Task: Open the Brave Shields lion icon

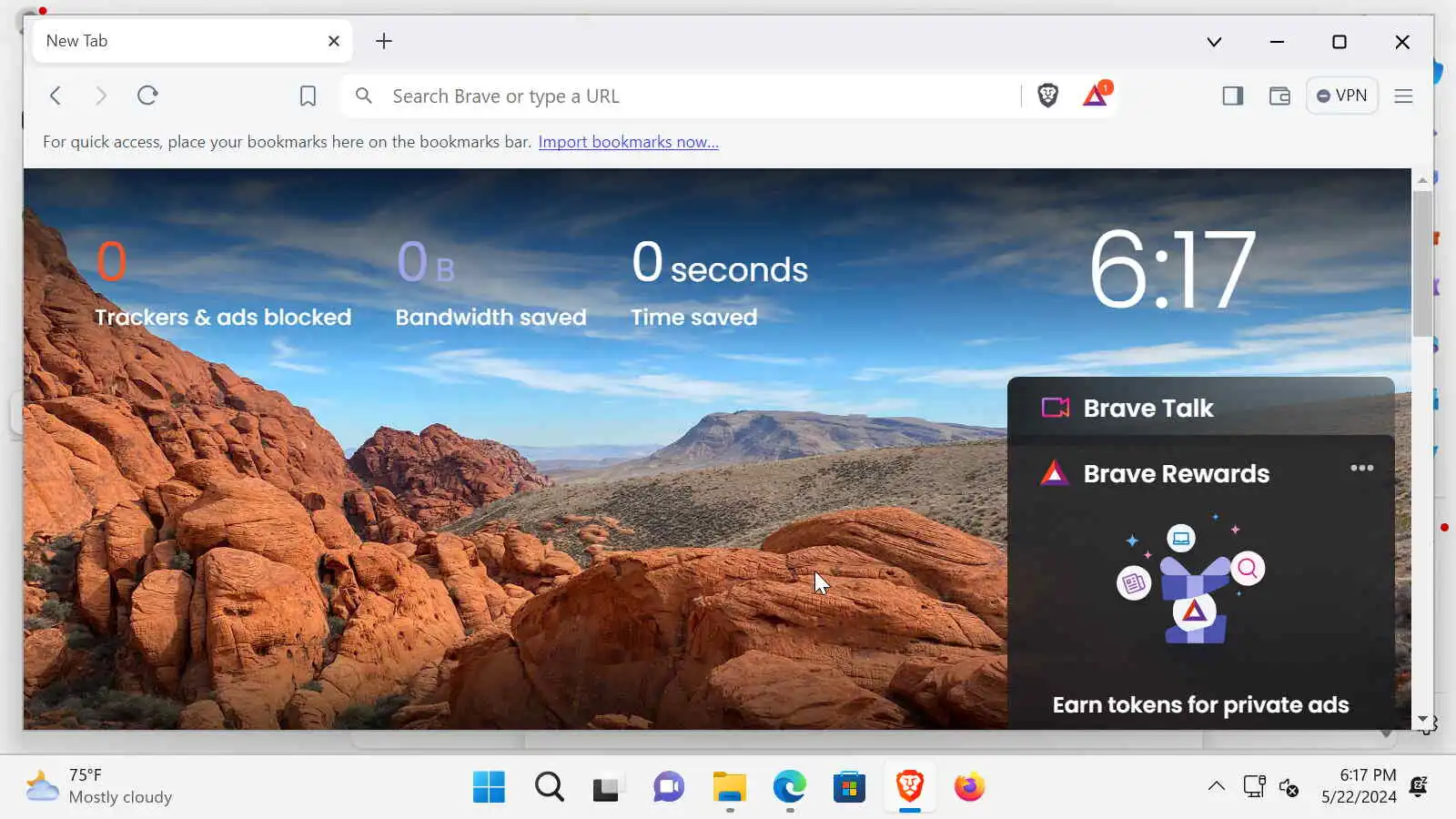Action: click(x=1047, y=95)
